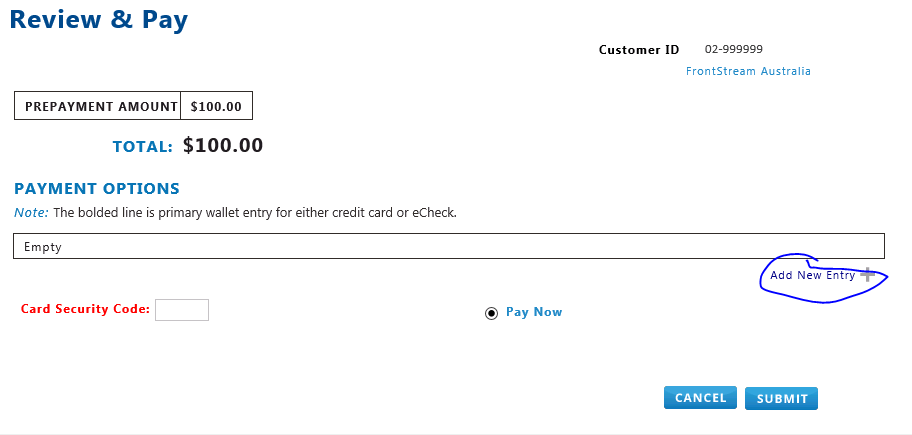Click the Review & Pay heading
Image resolution: width=912 pixels, height=435 pixels.
tap(99, 19)
